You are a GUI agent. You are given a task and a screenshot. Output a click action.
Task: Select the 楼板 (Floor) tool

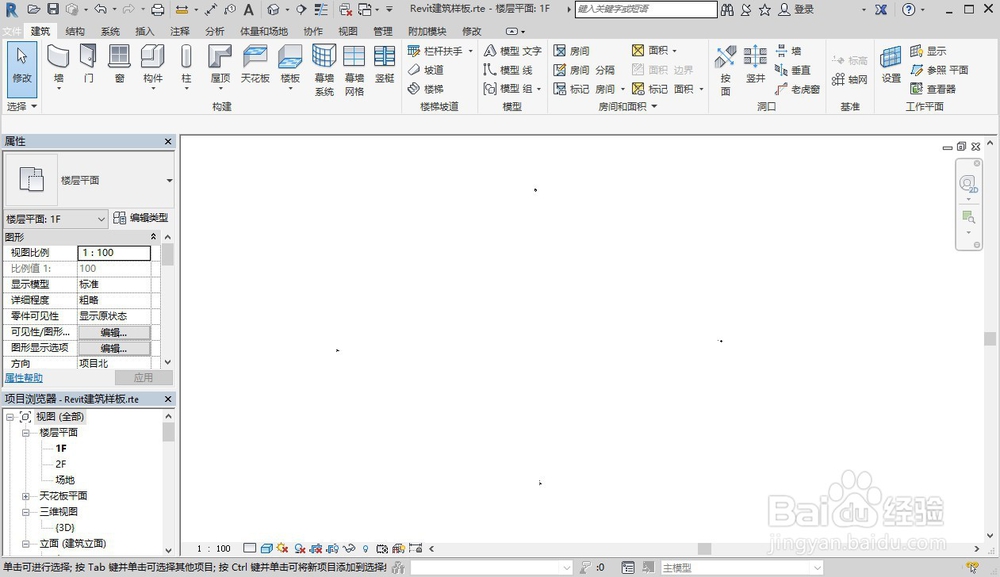pos(290,64)
